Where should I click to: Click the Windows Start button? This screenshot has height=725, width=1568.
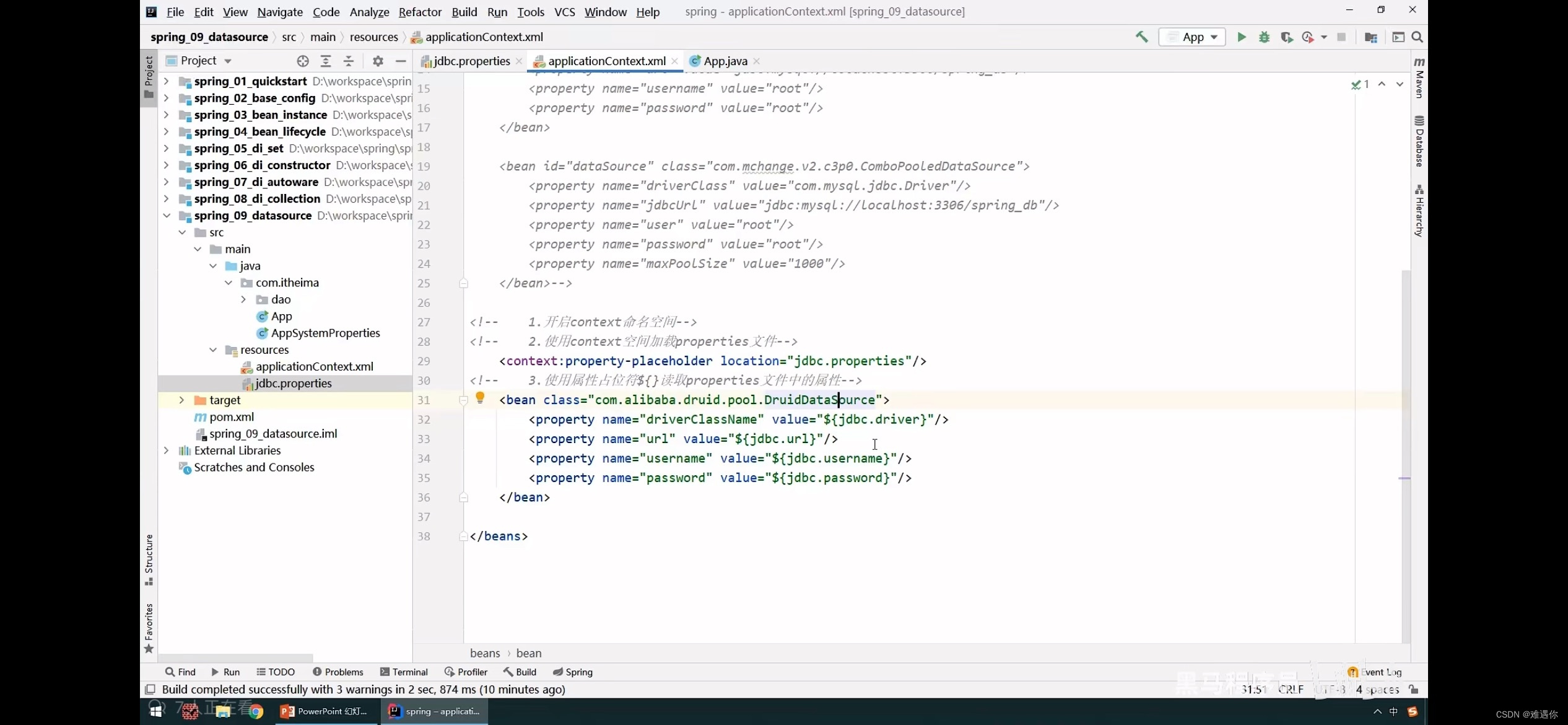click(155, 711)
